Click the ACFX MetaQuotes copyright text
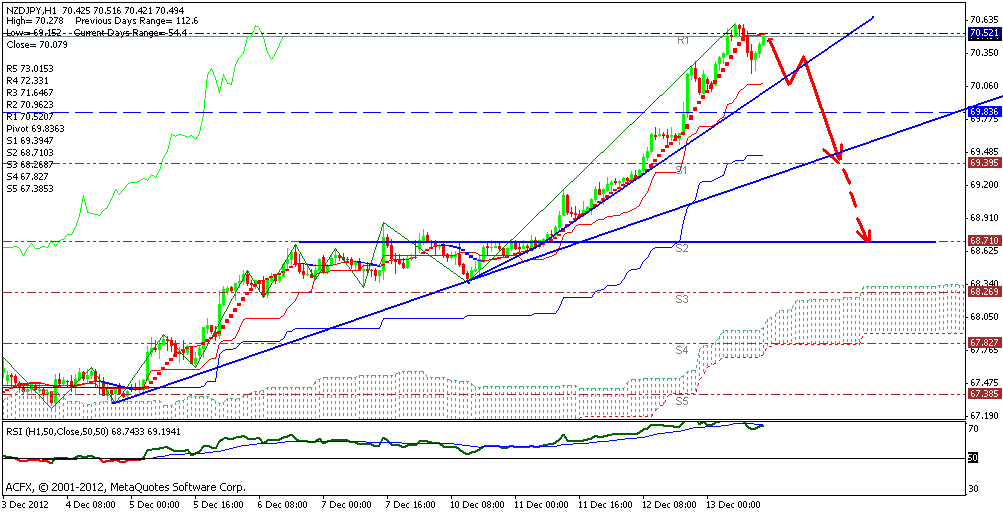The image size is (1003, 512). pyautogui.click(x=125, y=488)
